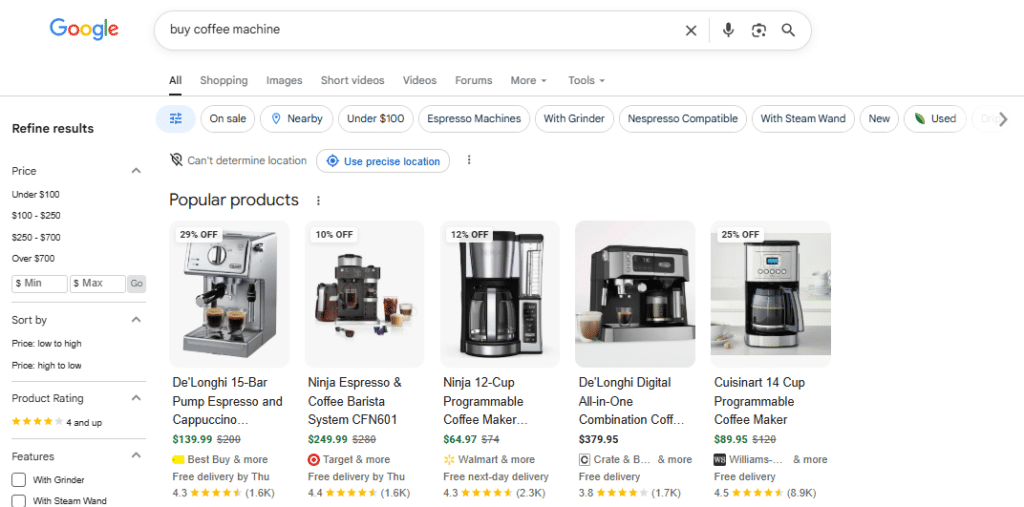Open the More search categories dropdown
The height and width of the screenshot is (507, 1024).
tap(528, 80)
